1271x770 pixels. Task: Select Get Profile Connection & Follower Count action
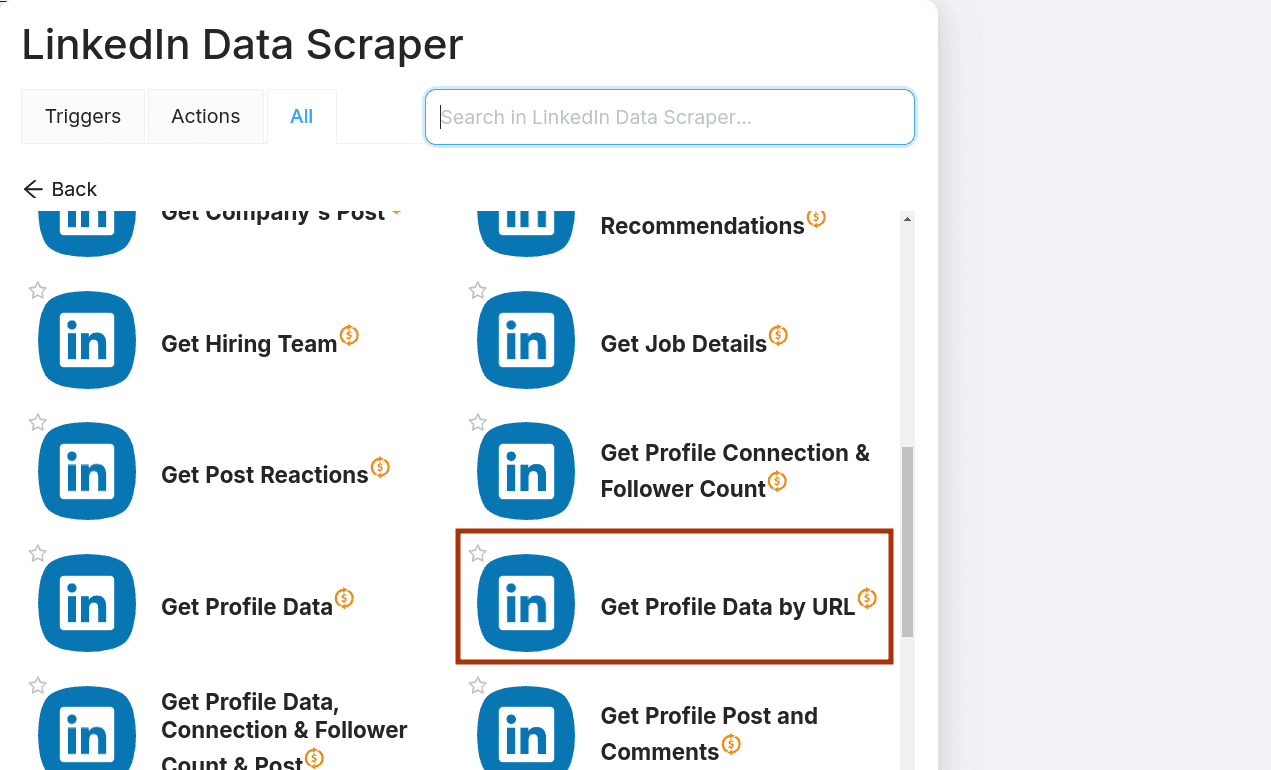point(735,470)
